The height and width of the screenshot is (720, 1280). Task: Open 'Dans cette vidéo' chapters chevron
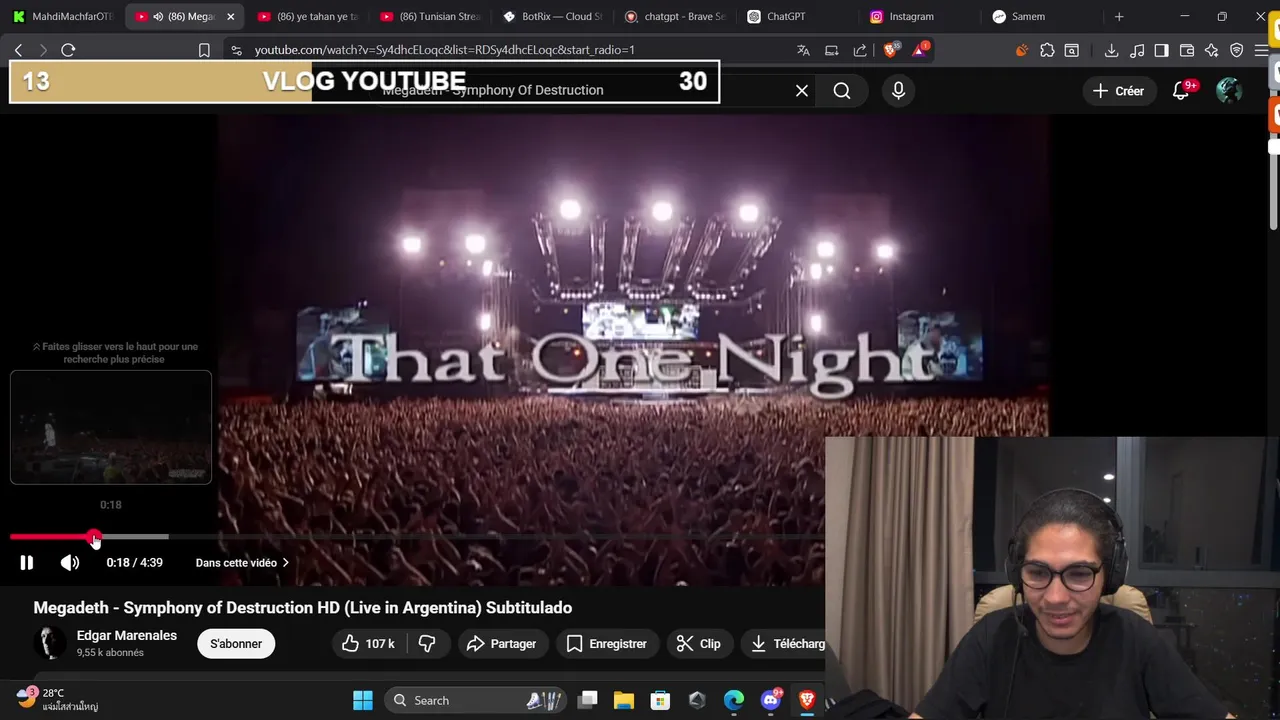[285, 563]
